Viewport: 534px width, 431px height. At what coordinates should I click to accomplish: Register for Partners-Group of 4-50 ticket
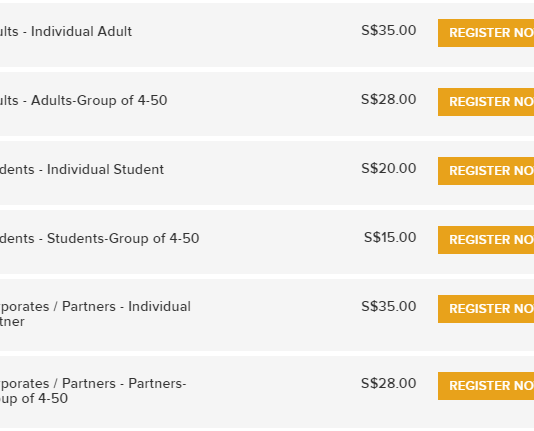(486, 386)
